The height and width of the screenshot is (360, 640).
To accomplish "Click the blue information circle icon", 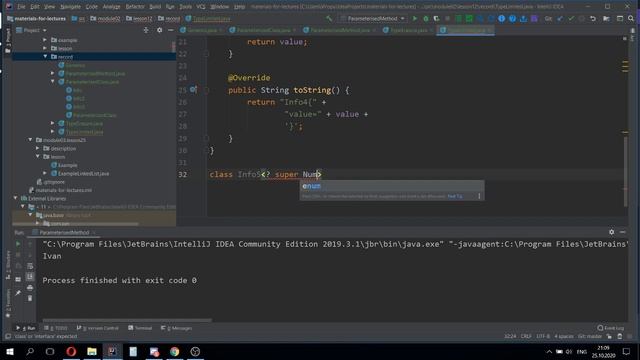I will [x=502, y=18].
